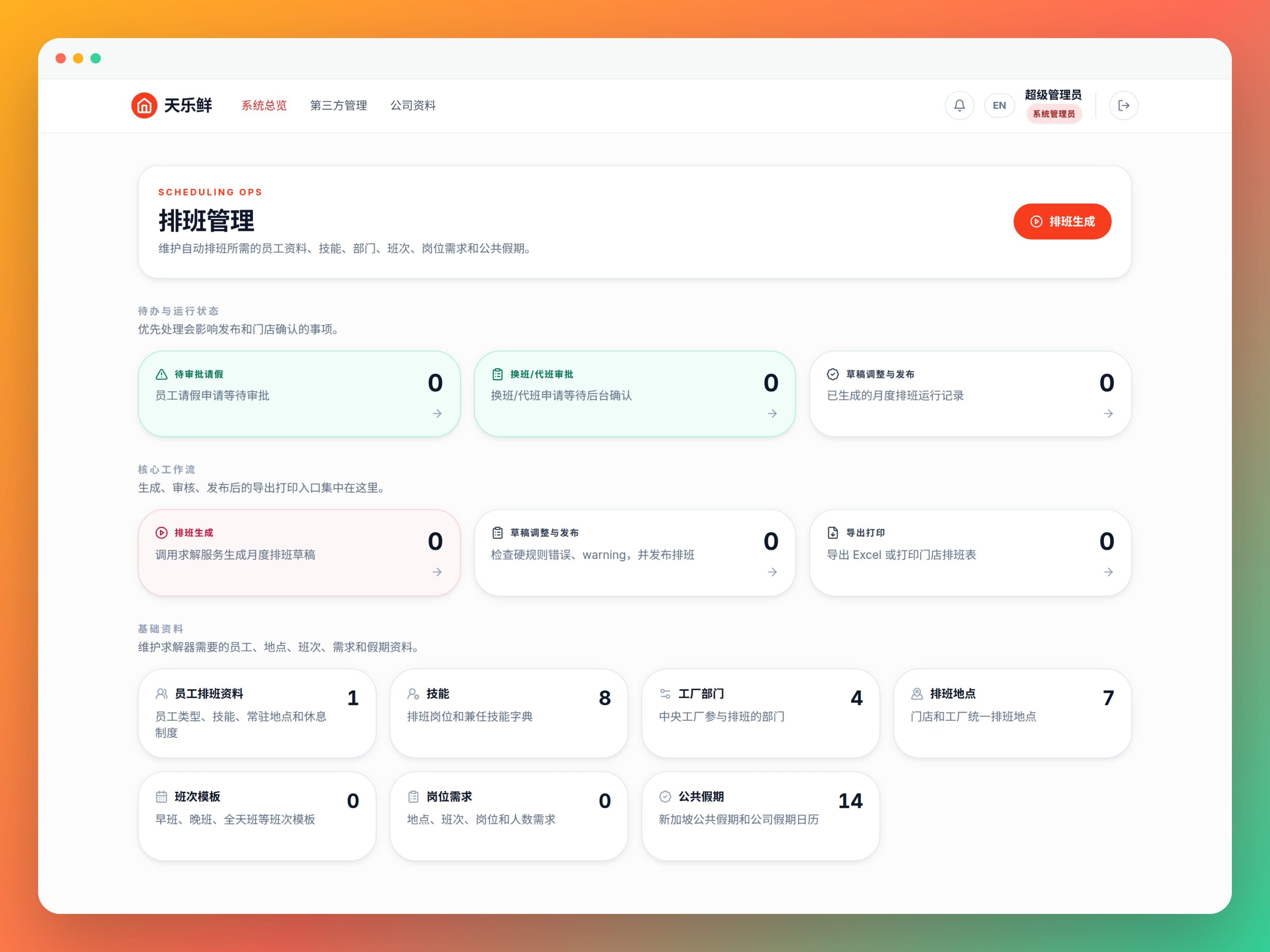Open the 公共假期 card
The width and height of the screenshot is (1270, 952).
pyautogui.click(x=761, y=816)
